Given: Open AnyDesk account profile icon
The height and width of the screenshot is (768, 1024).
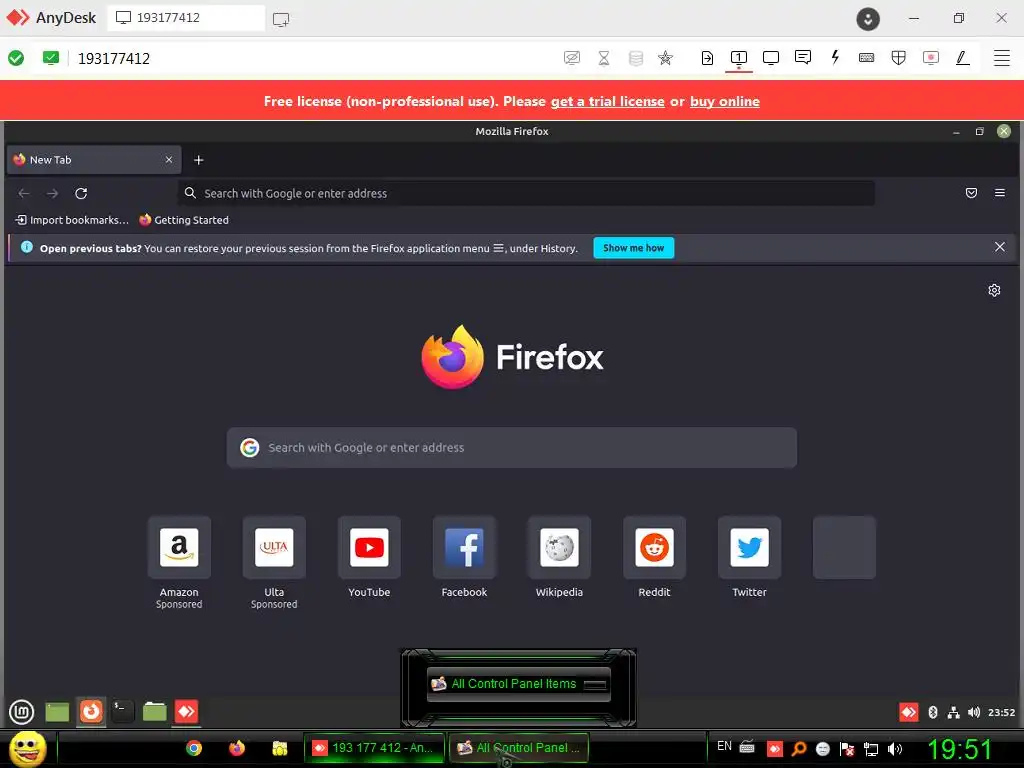Looking at the screenshot, I should [x=868, y=19].
